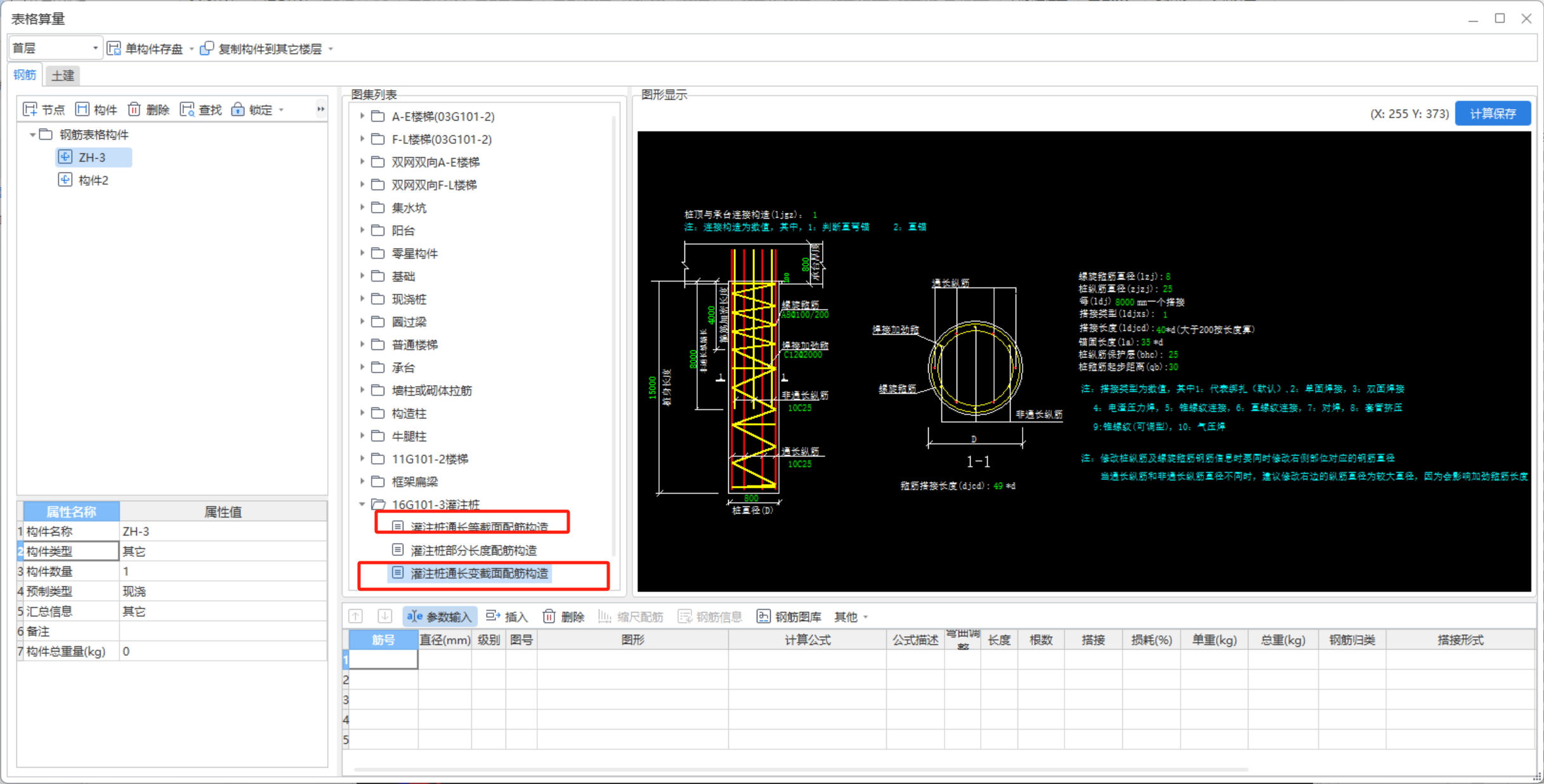This screenshot has height=784, width=1544.
Task: Open the 首层 floor combo box
Action: [55, 48]
